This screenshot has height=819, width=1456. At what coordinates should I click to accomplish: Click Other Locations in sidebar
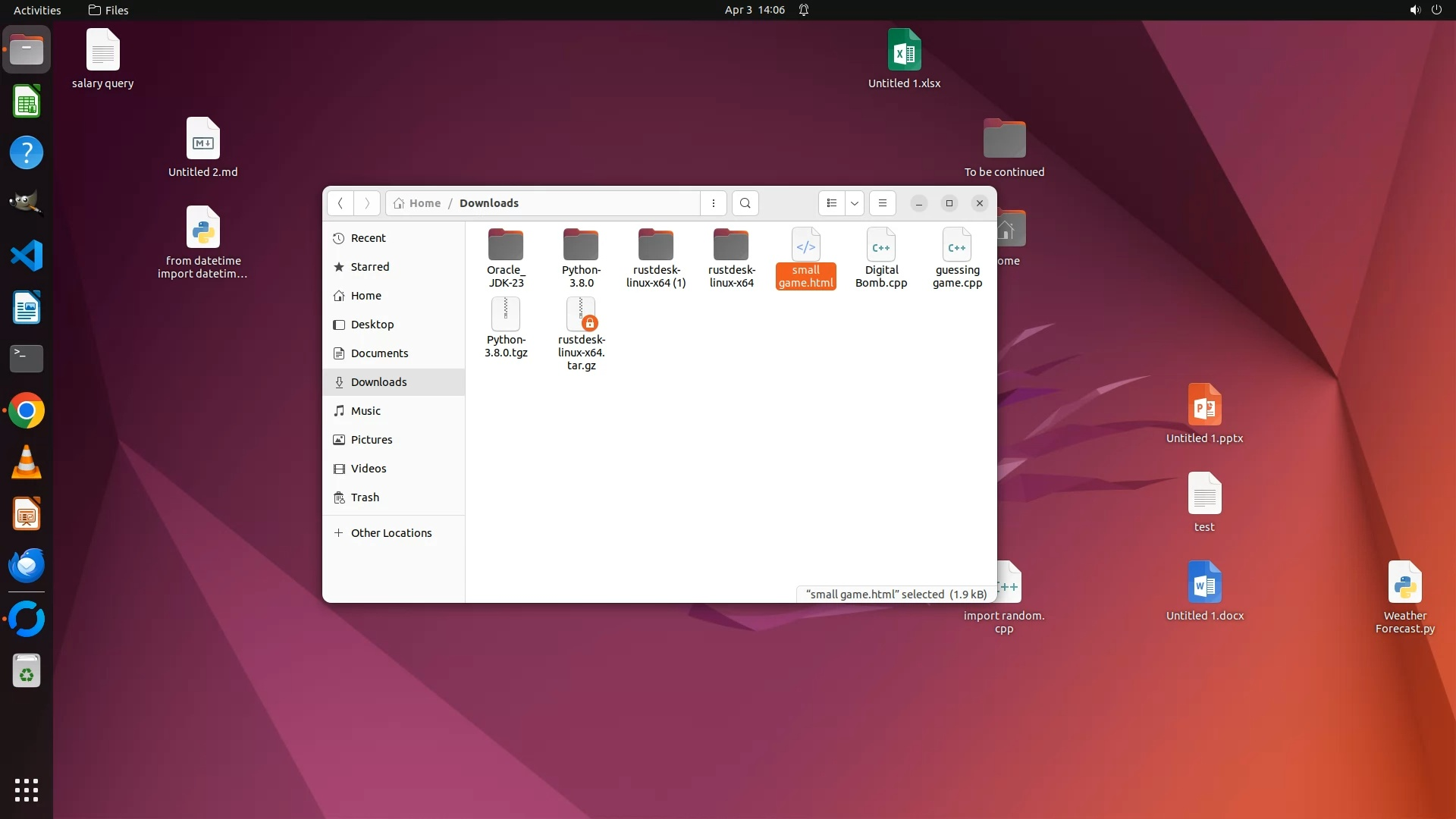(391, 533)
